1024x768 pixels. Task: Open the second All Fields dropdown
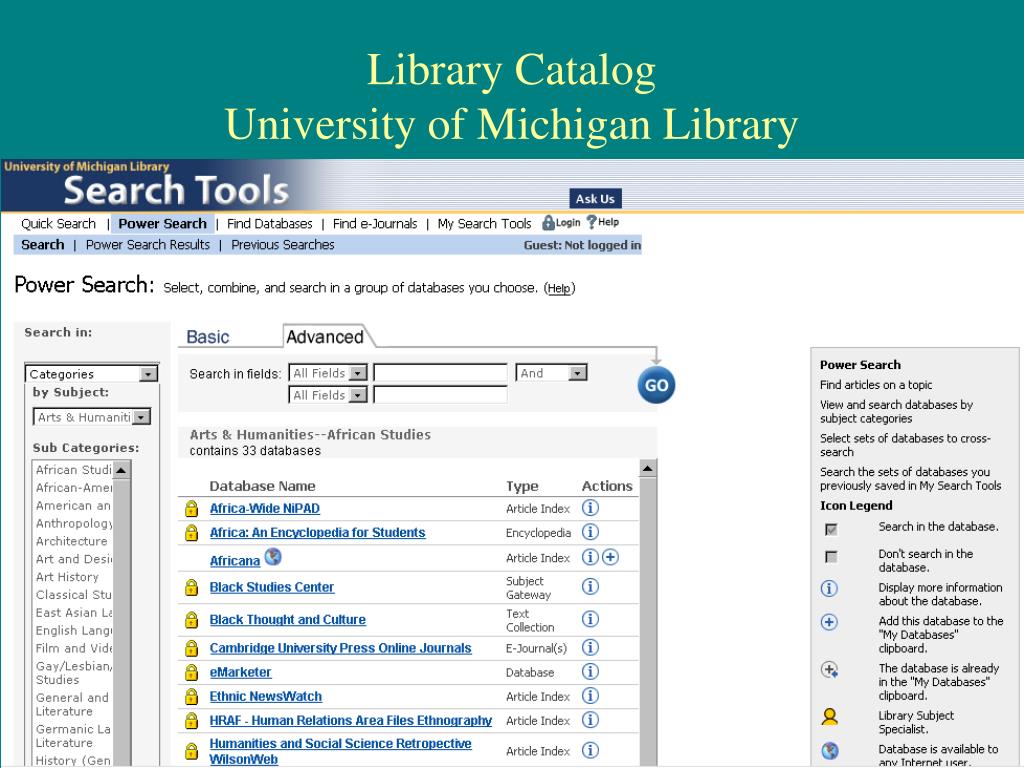(x=328, y=395)
